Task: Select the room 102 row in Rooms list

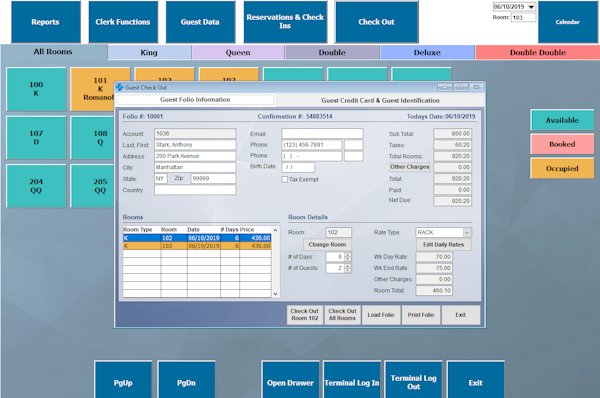Action: (197, 238)
